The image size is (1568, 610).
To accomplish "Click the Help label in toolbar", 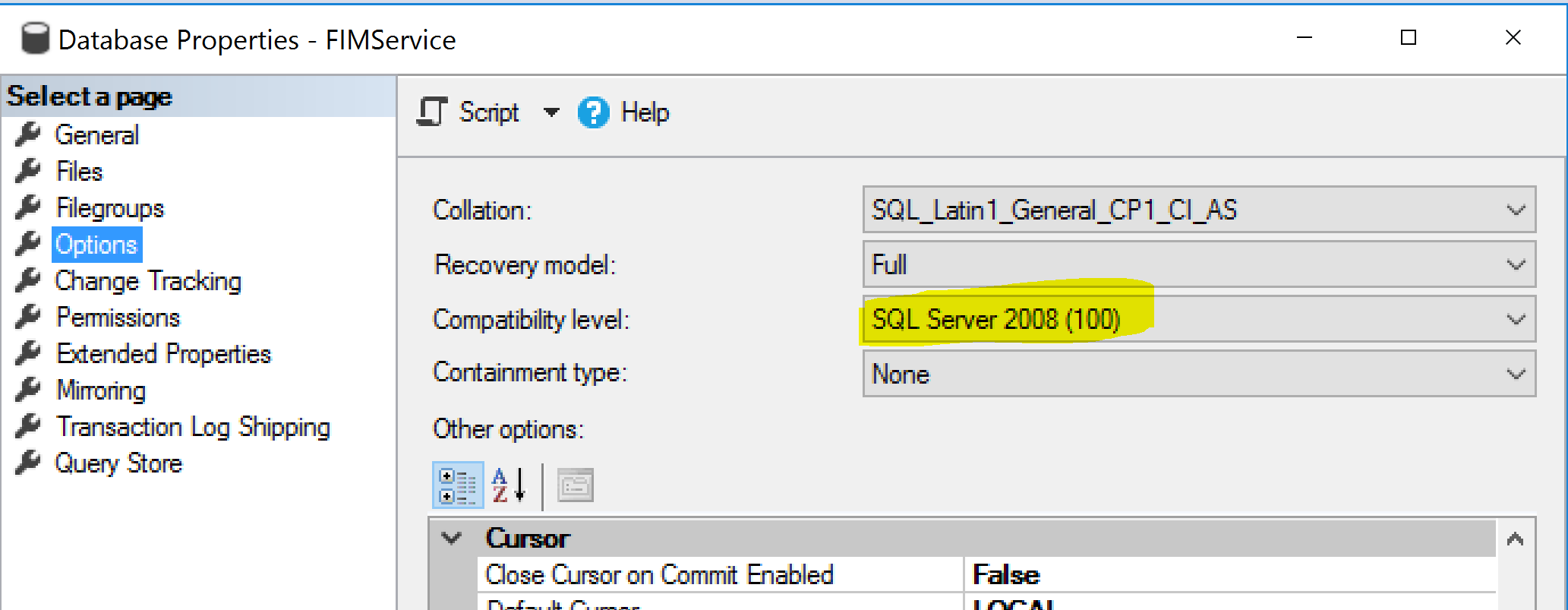I will [x=645, y=112].
